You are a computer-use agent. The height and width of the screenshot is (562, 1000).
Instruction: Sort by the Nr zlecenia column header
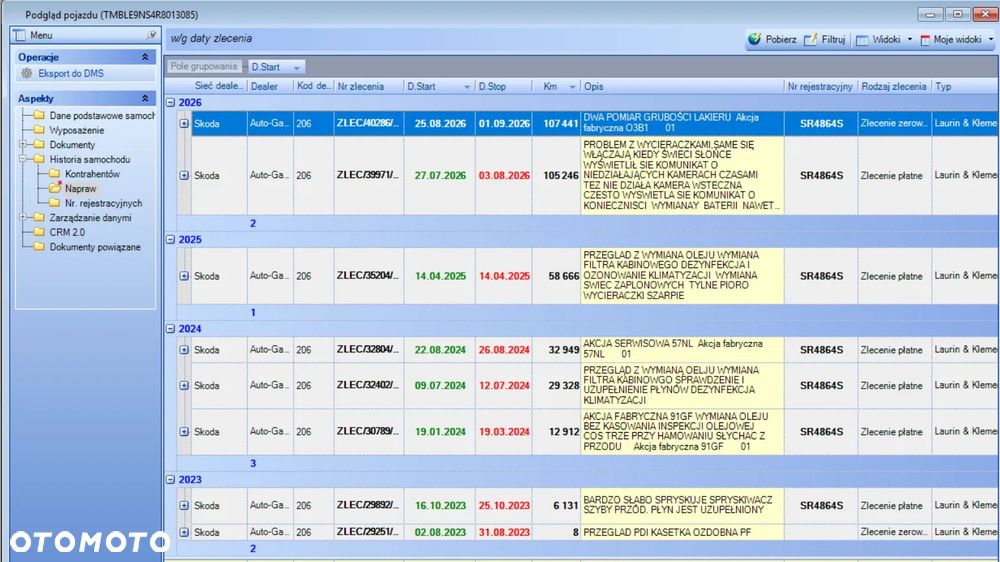[x=369, y=86]
